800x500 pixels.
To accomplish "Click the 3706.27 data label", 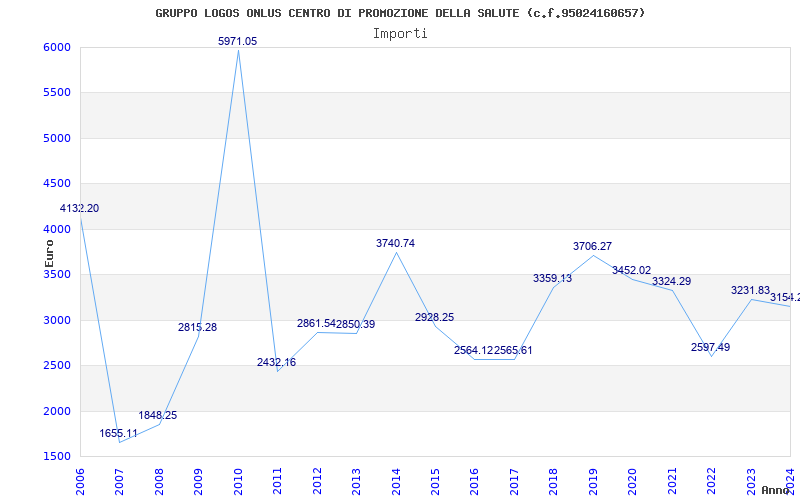I will point(592,246).
